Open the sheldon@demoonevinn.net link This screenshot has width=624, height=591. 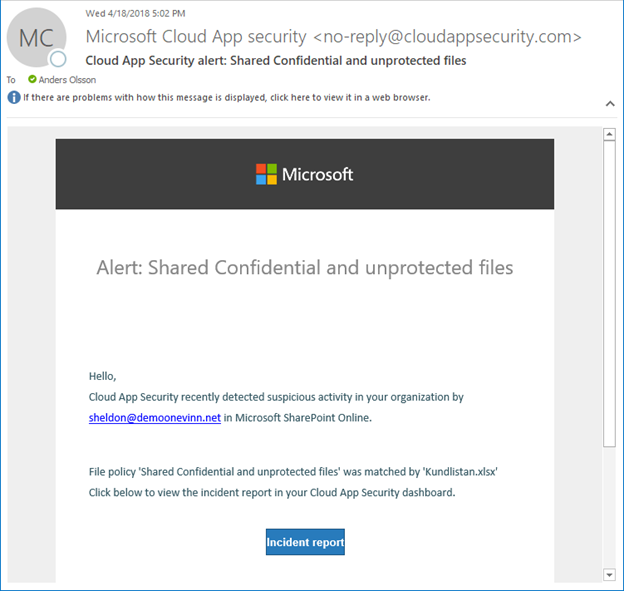154,418
